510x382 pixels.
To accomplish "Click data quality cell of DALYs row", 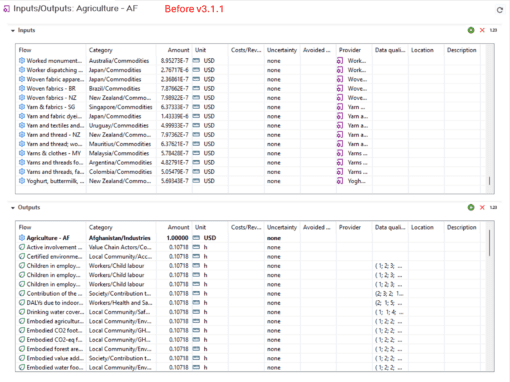I will [x=390, y=303].
